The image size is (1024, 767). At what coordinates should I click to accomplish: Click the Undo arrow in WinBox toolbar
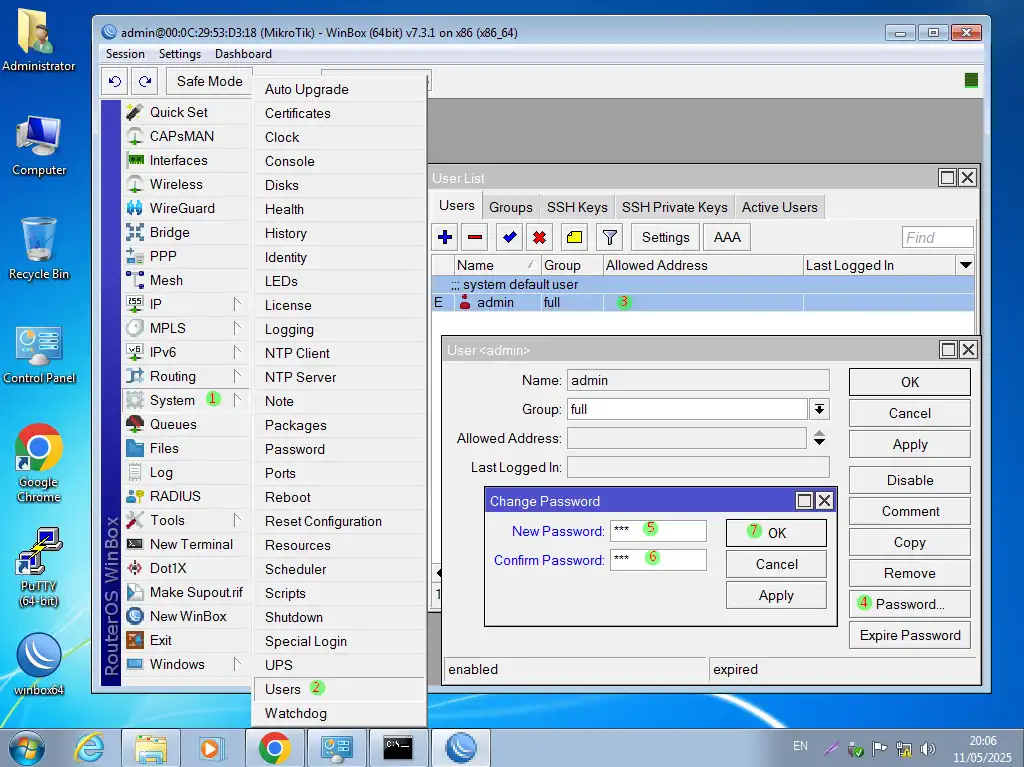point(115,81)
